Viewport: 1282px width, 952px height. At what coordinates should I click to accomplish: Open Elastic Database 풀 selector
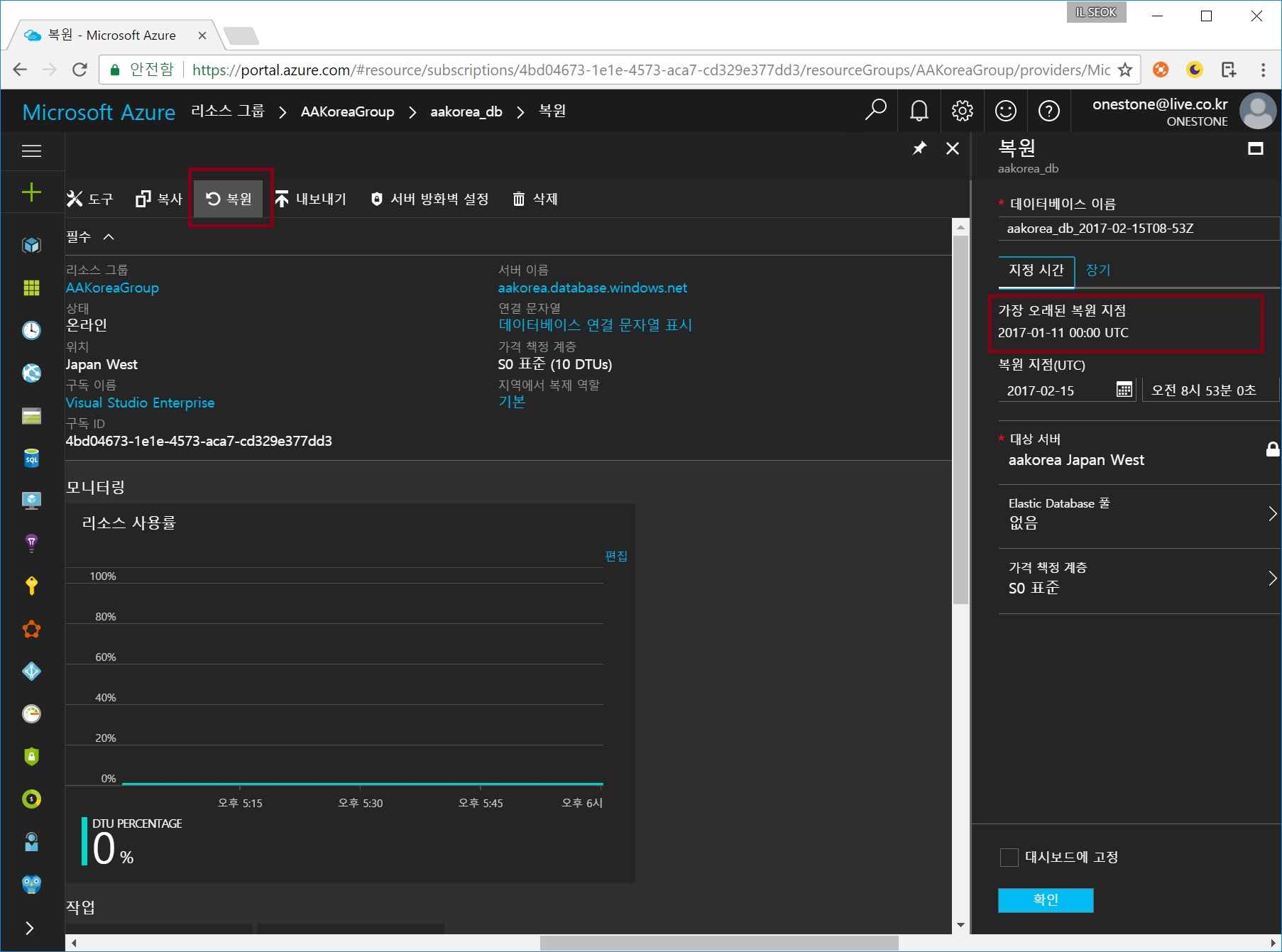tap(1139, 514)
